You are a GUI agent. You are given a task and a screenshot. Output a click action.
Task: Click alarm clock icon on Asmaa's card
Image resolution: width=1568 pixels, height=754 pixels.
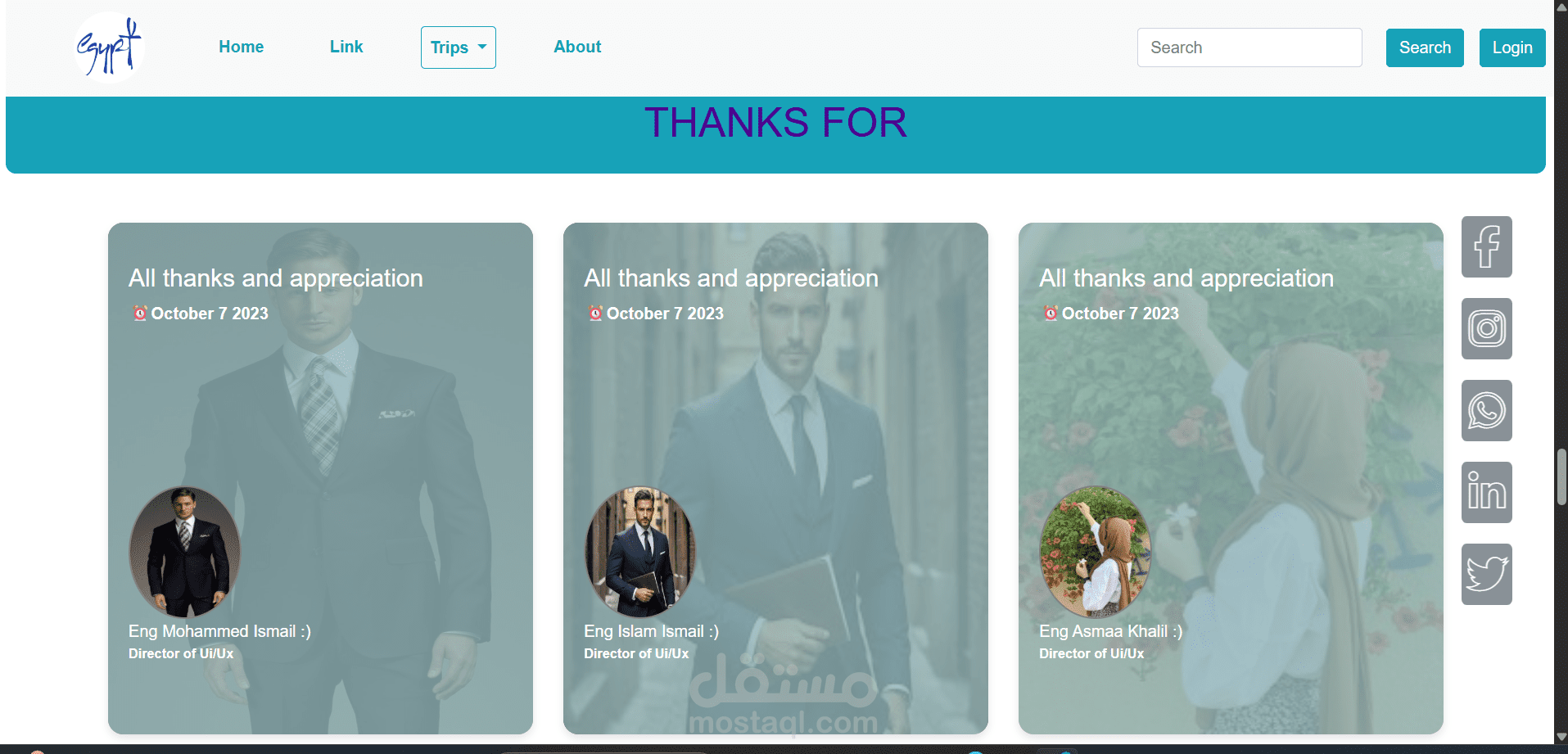pyautogui.click(x=1051, y=313)
